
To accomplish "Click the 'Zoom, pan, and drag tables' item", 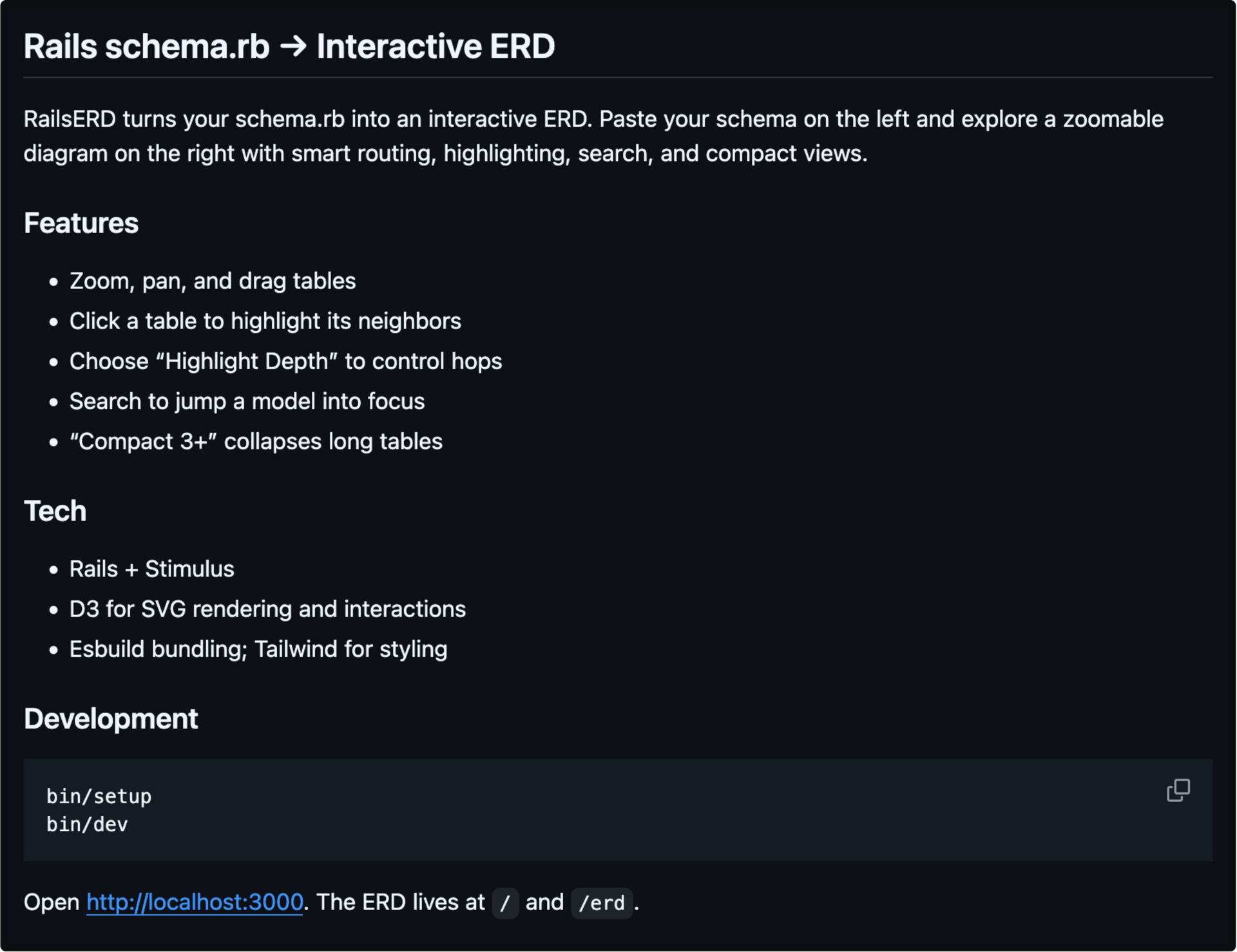I will 213,281.
